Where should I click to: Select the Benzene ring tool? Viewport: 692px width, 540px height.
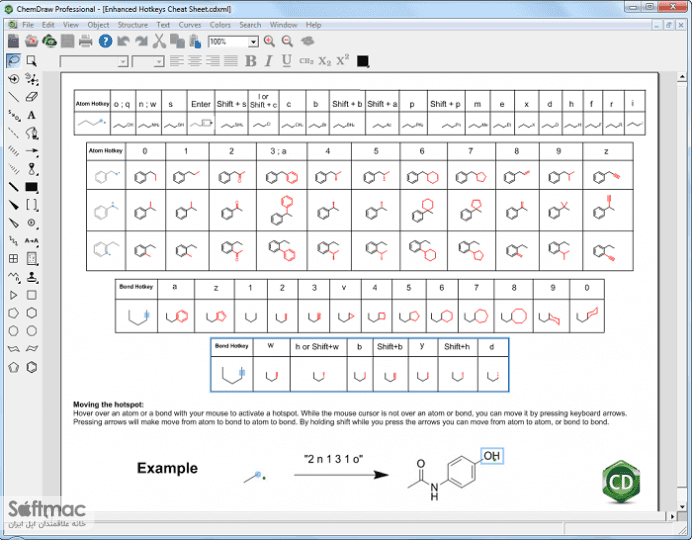point(31,367)
